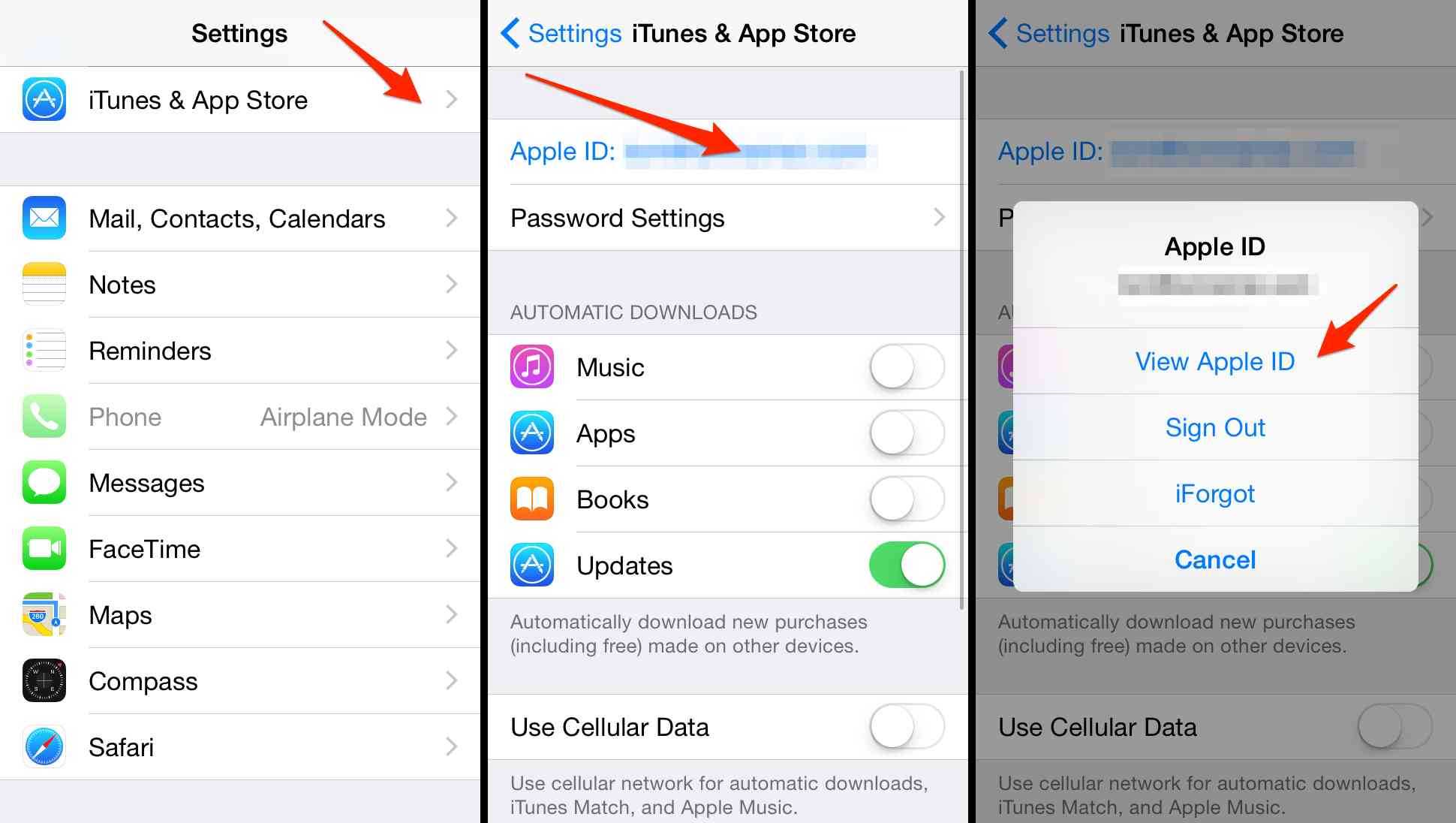Tap Cancel to dismiss Apple ID dialog
This screenshot has width=1456, height=823.
(1213, 559)
